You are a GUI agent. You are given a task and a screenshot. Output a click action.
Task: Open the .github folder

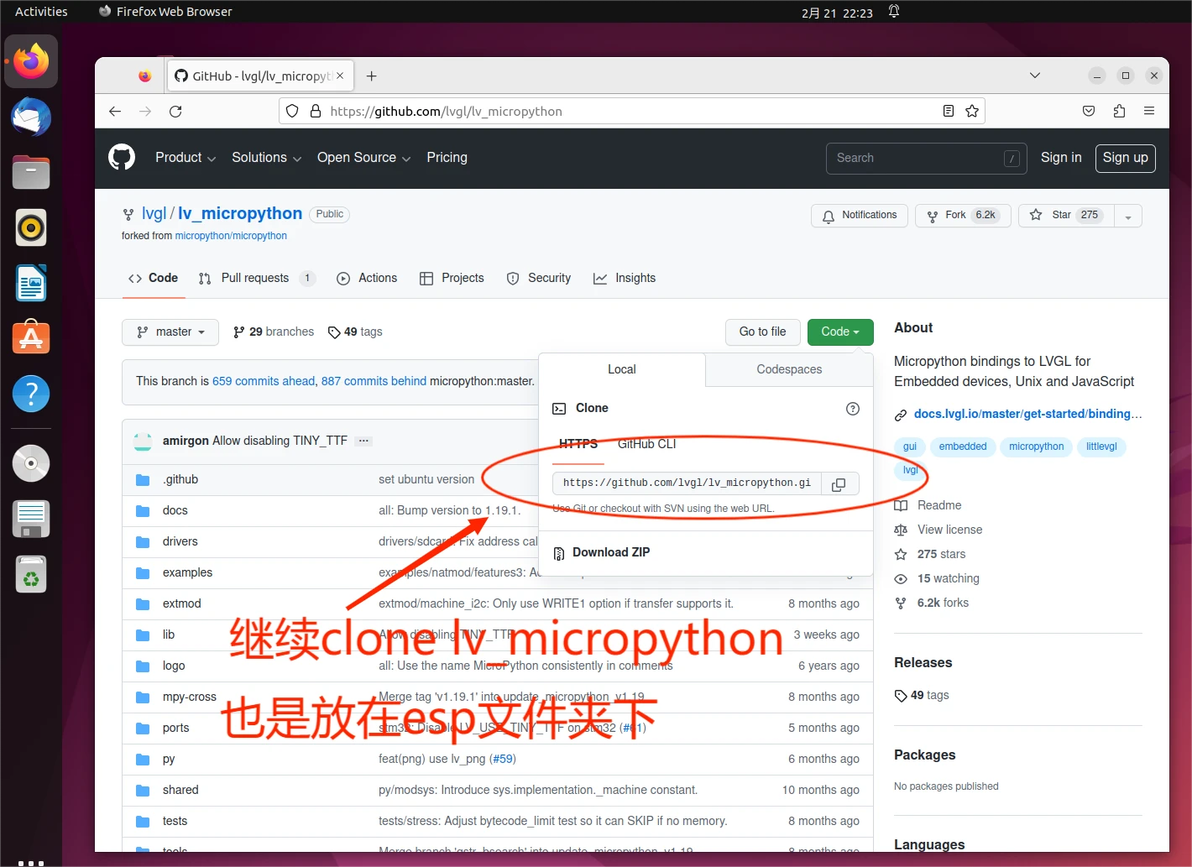click(180, 479)
